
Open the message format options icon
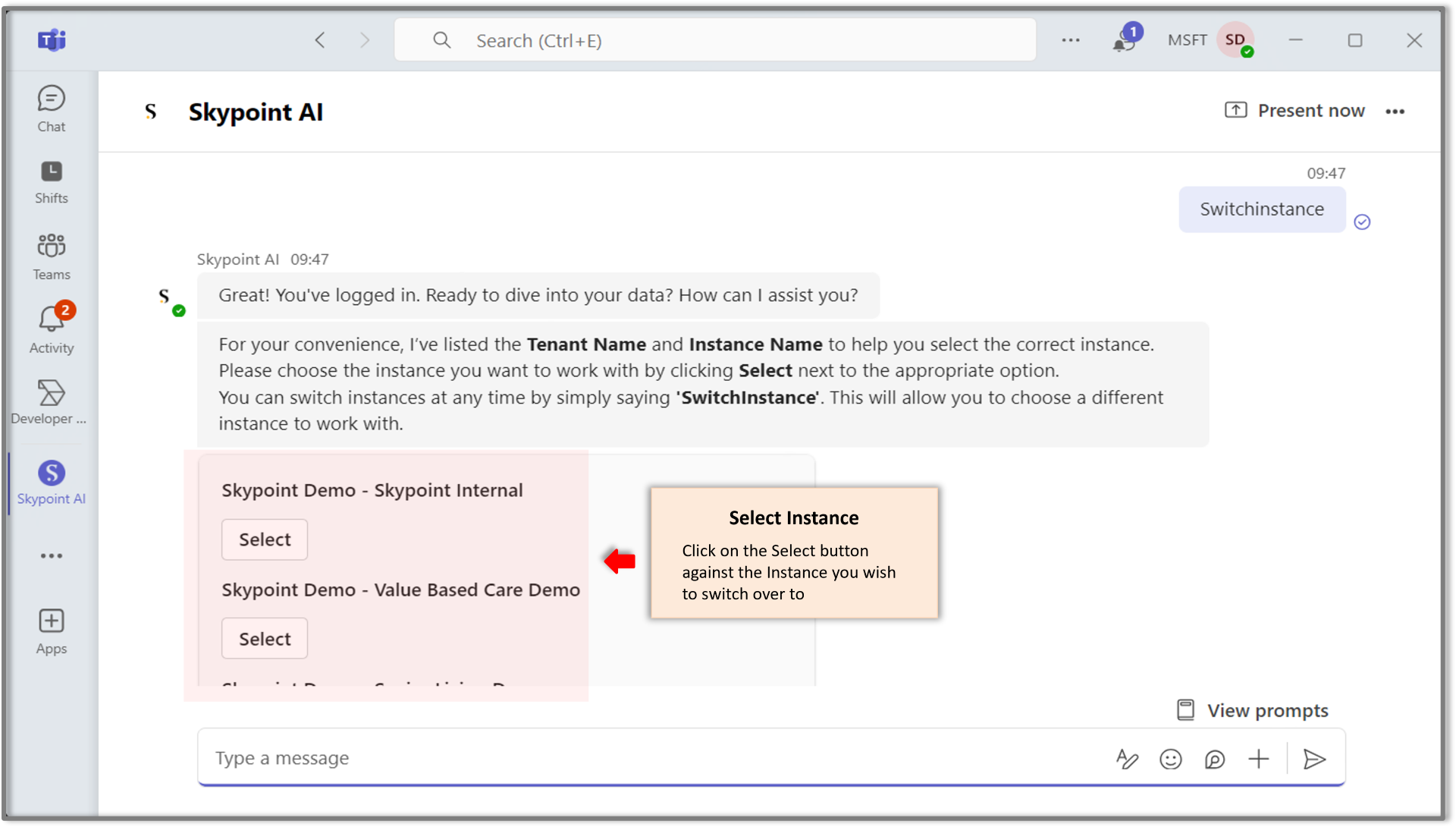pyautogui.click(x=1128, y=759)
